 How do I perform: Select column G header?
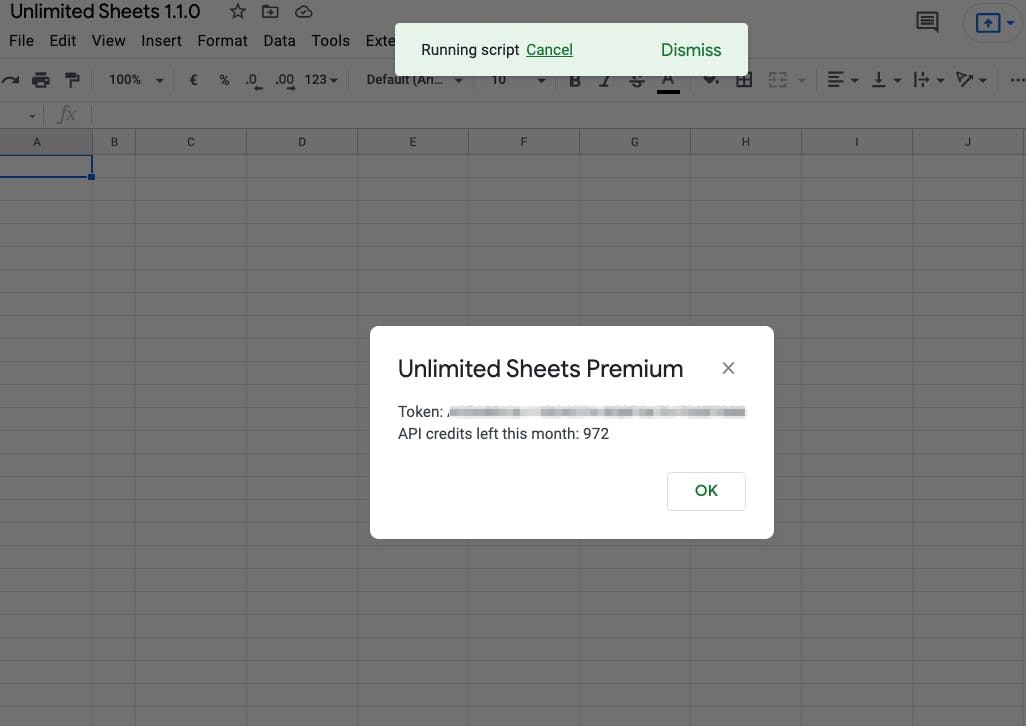point(635,142)
